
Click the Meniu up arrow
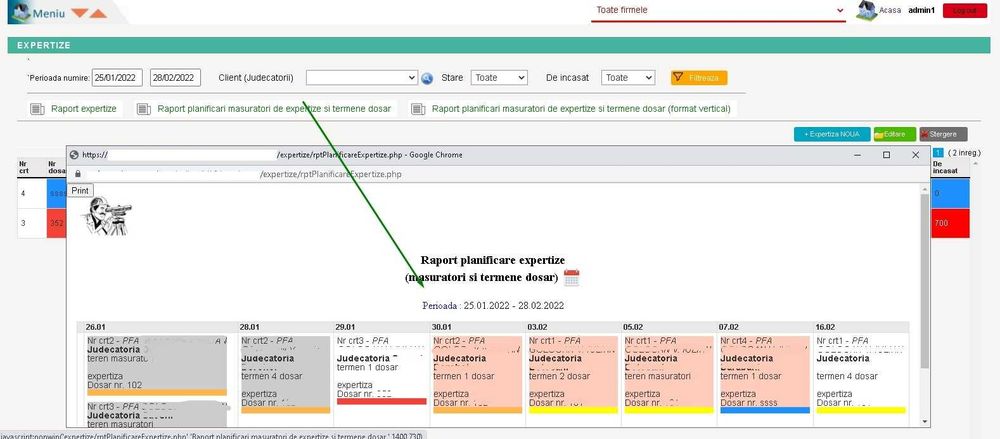point(98,13)
